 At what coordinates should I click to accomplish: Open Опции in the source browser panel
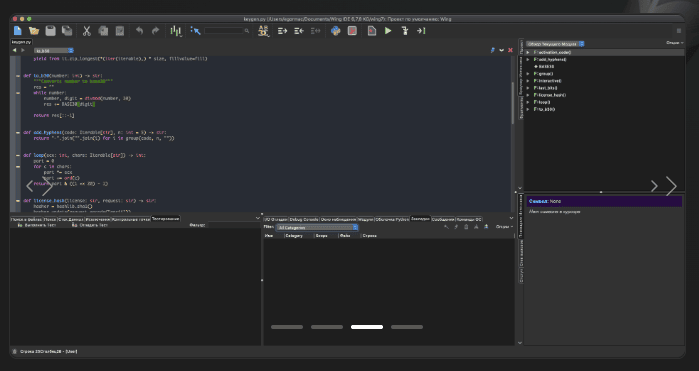[x=674, y=43]
